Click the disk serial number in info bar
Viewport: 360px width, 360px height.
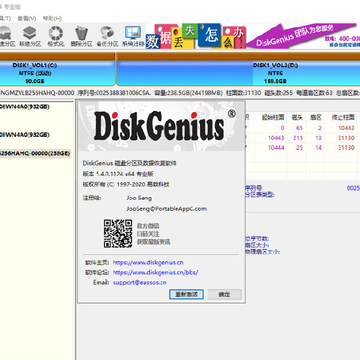coord(114,93)
